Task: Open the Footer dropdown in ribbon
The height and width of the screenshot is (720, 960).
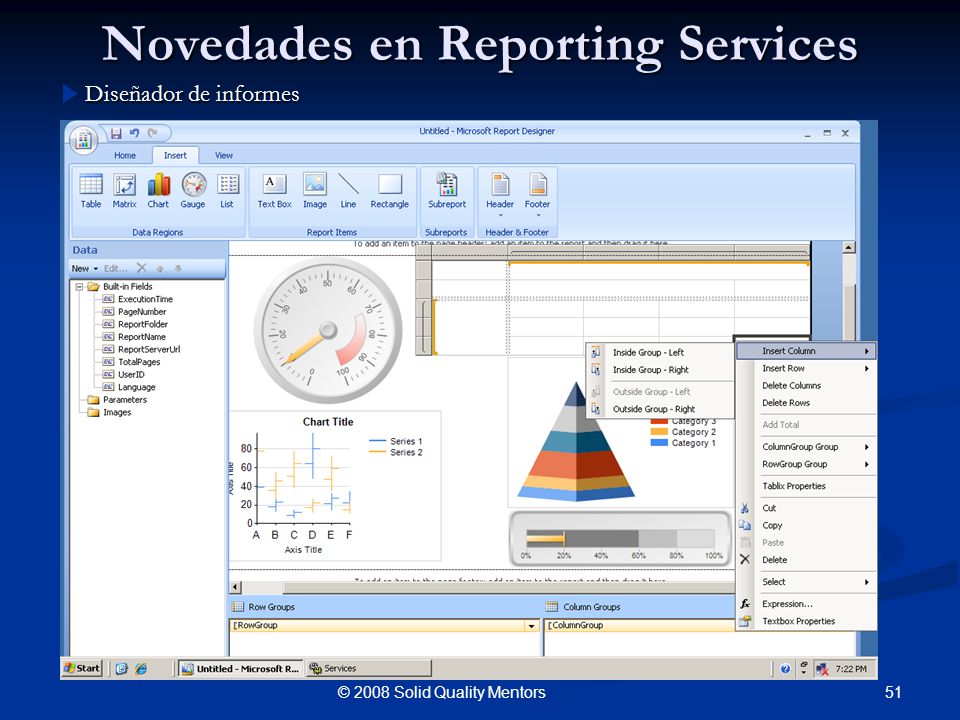Action: [x=538, y=195]
